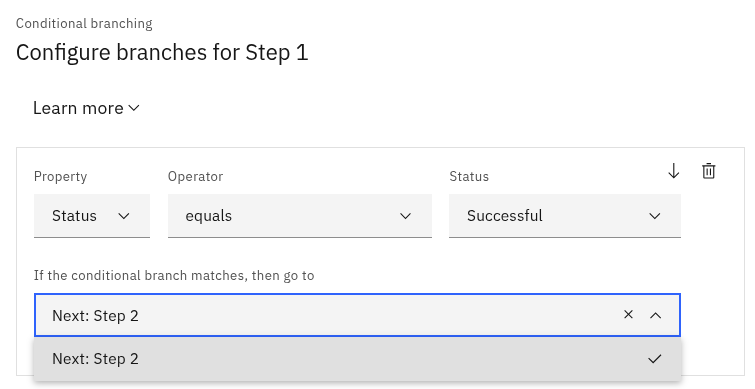Click the chevron in the Property Status dropdown
755x389 pixels.
(124, 216)
